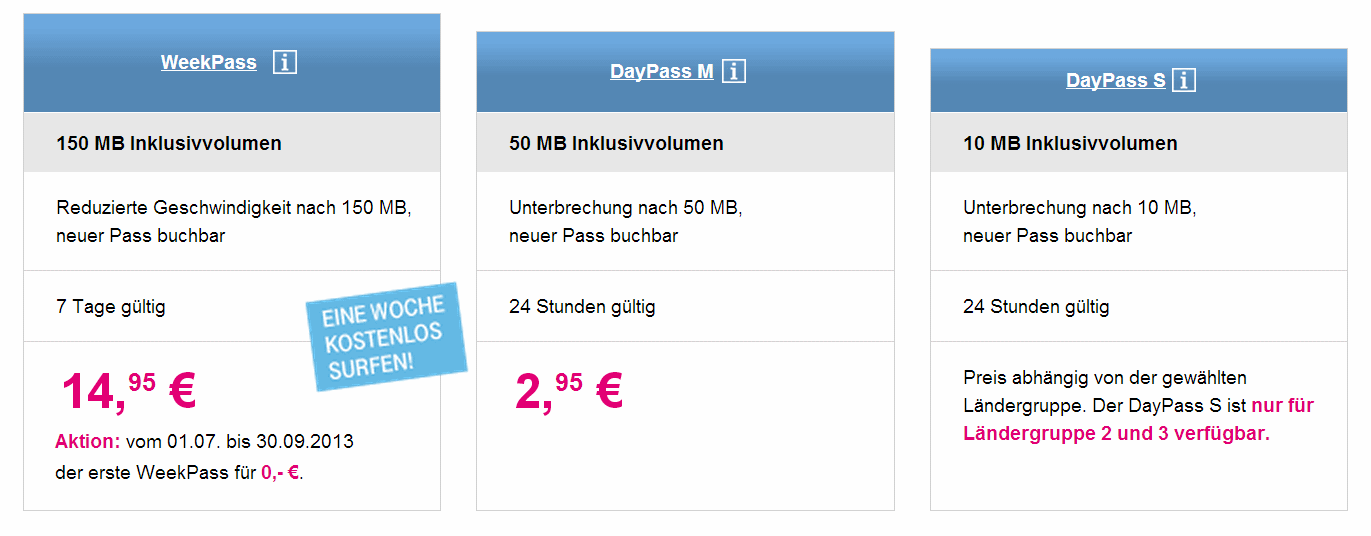Click the 'Eine Woche kostenlos surfen' sticker
Screen dimensions: 1371x536
coord(386,336)
